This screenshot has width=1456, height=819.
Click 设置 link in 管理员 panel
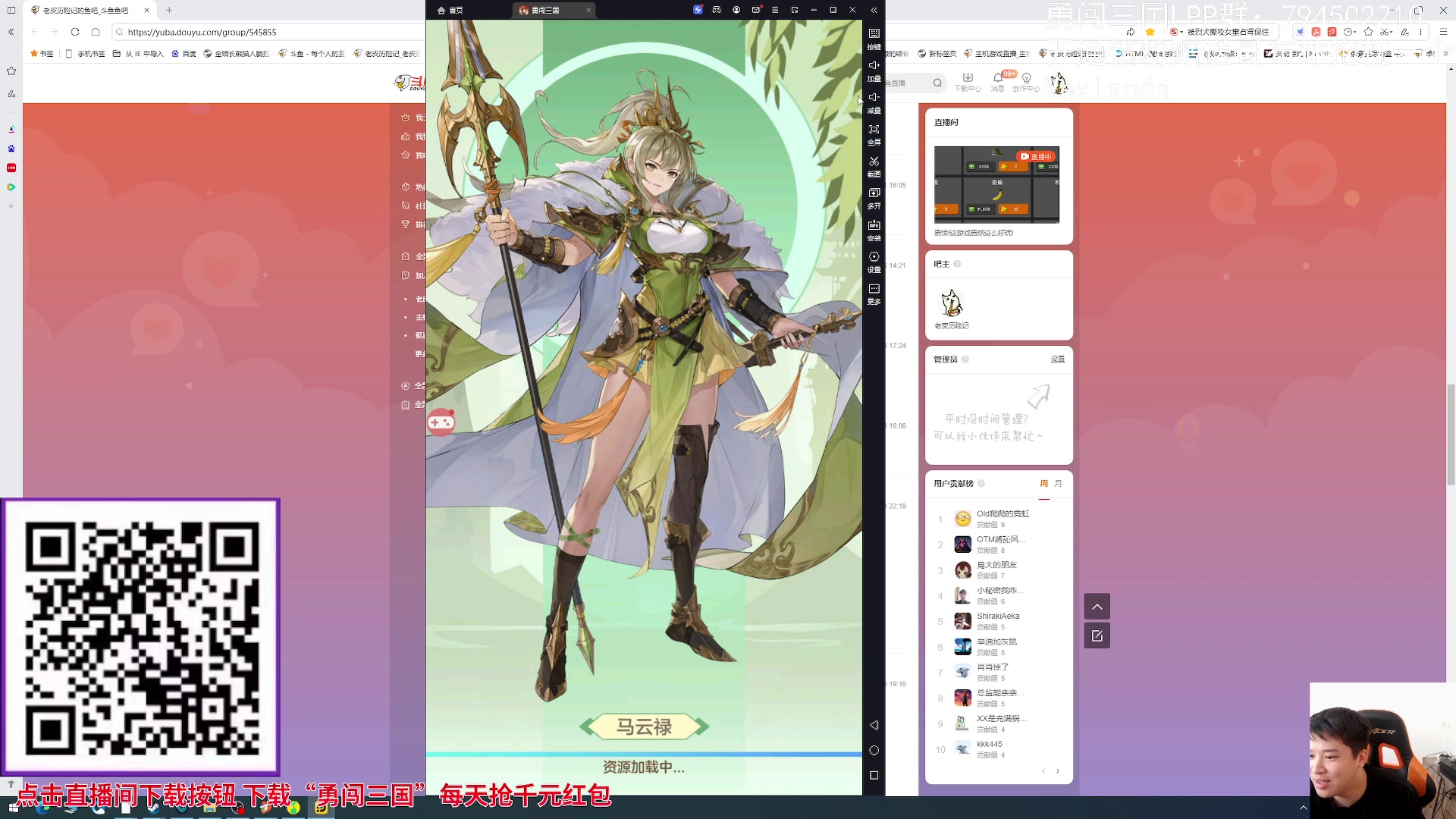click(x=1058, y=359)
